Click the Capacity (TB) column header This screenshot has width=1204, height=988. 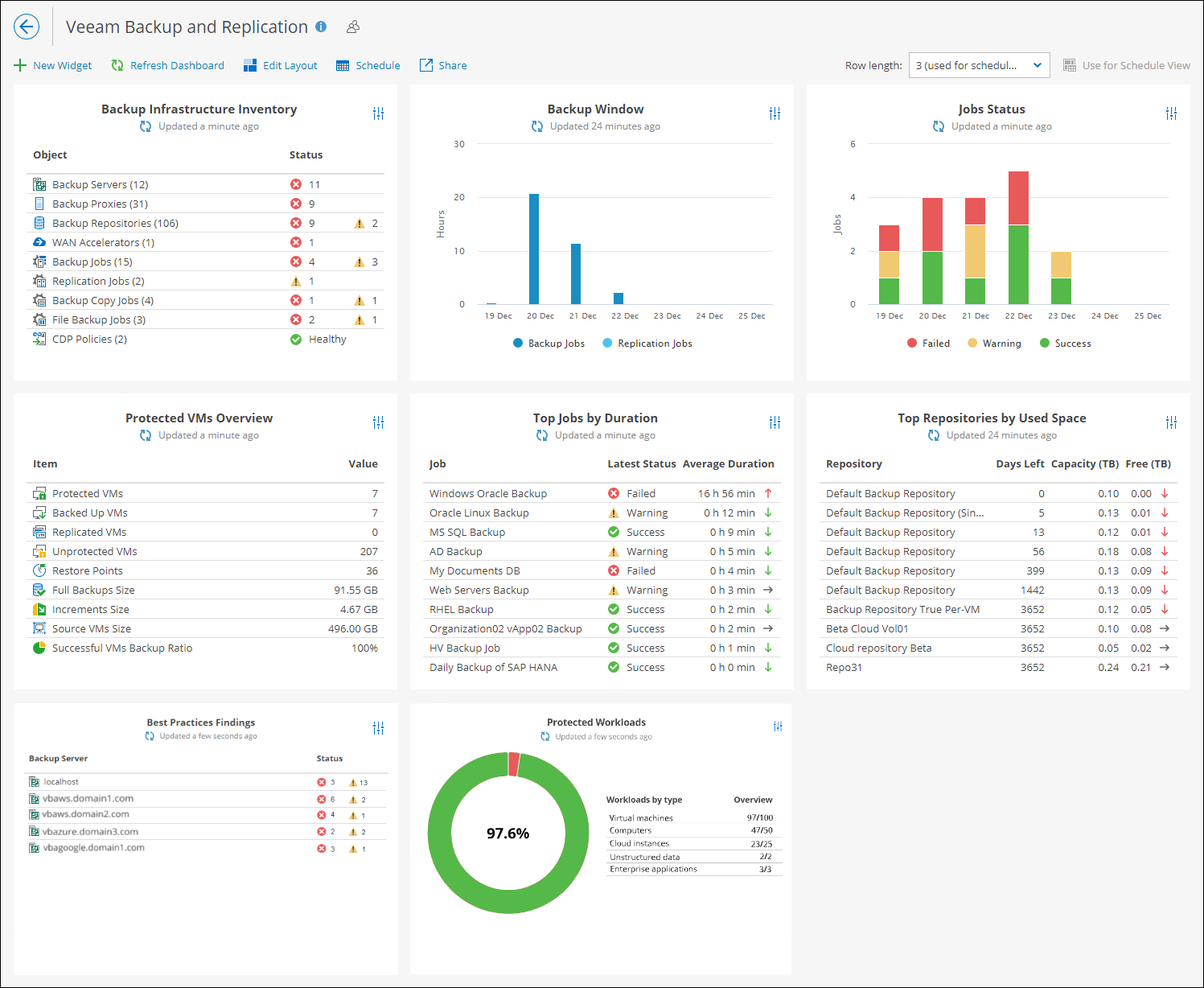[x=1085, y=464]
